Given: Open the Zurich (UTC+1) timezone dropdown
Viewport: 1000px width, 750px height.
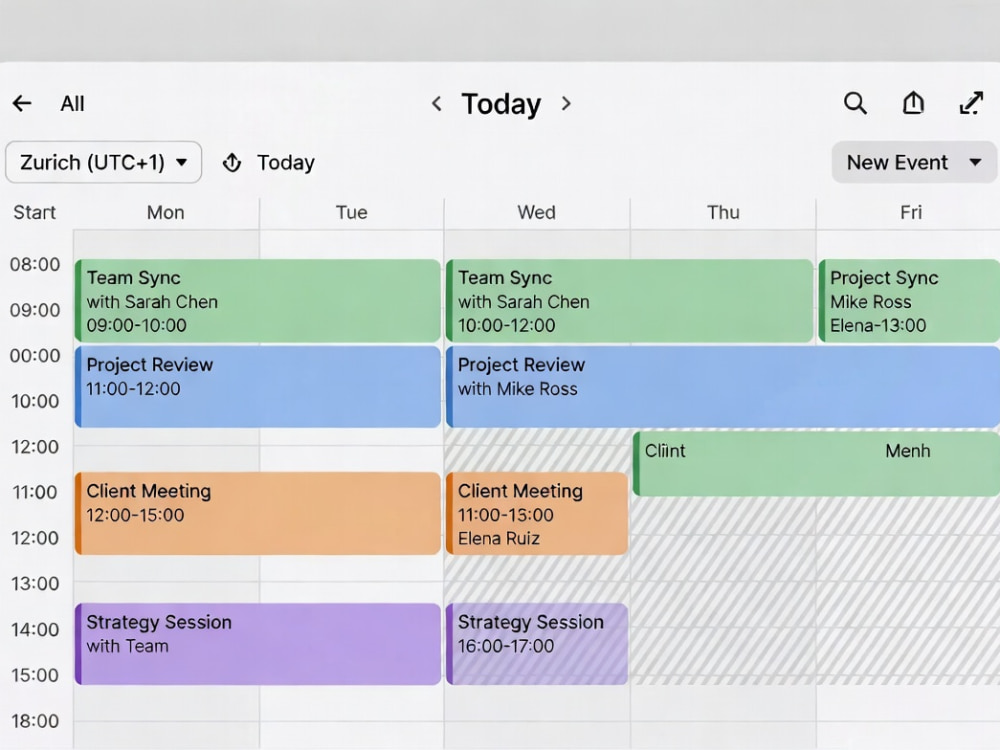Looking at the screenshot, I should click(x=103, y=163).
